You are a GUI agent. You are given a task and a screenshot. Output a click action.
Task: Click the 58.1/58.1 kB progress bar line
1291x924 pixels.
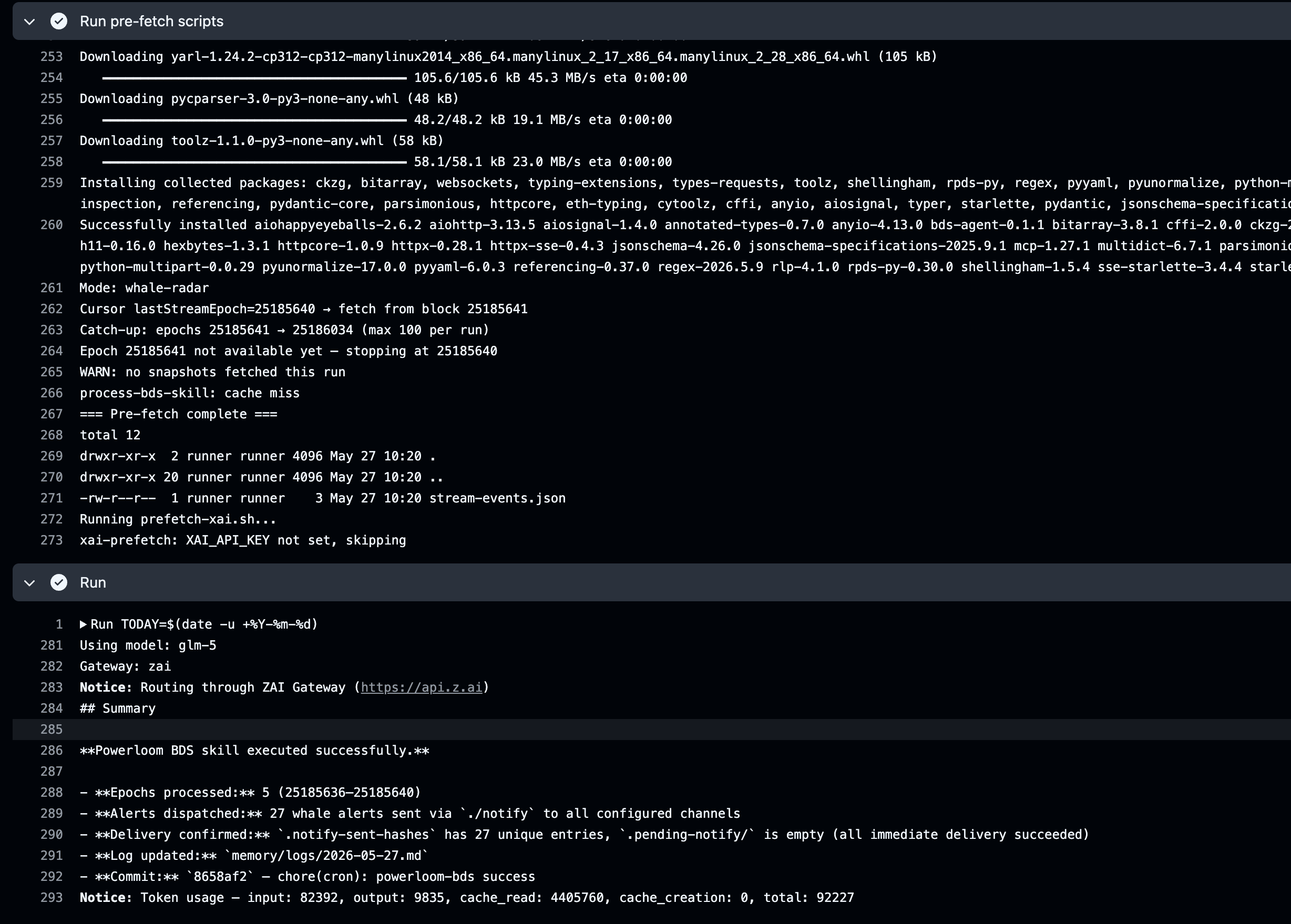(x=387, y=162)
